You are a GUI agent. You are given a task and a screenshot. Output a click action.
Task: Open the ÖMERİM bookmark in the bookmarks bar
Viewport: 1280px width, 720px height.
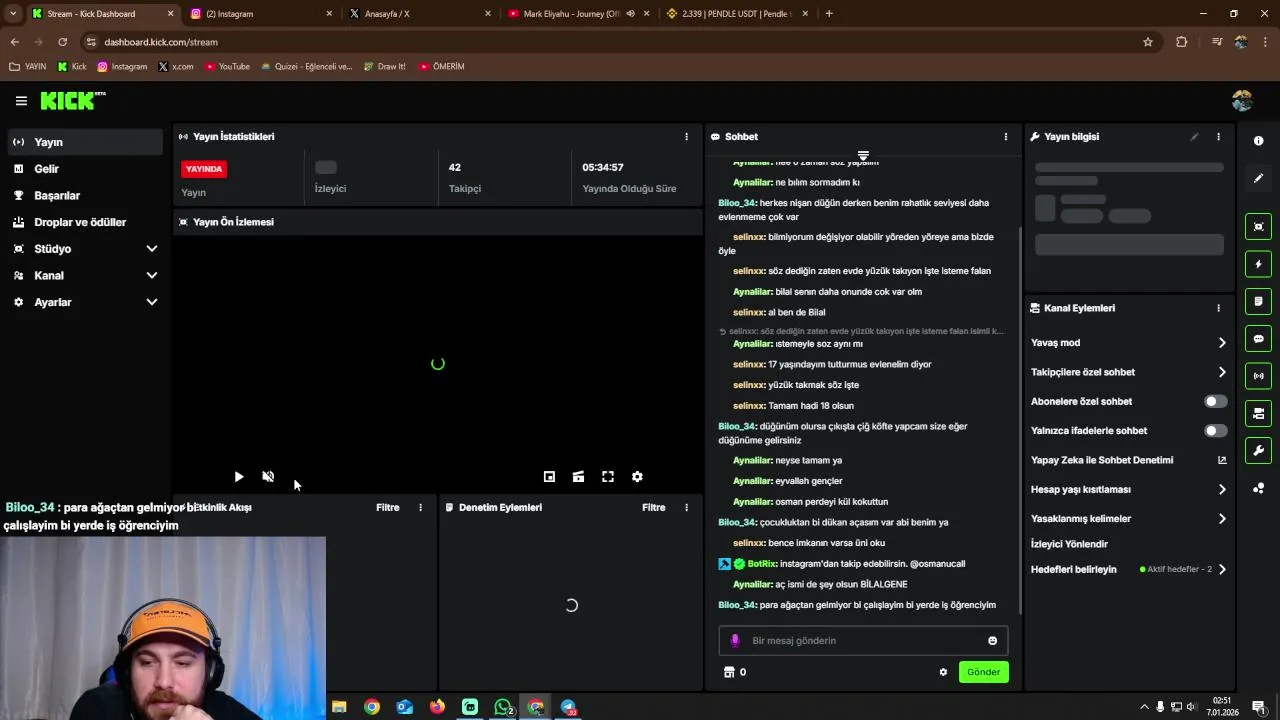[x=441, y=67]
